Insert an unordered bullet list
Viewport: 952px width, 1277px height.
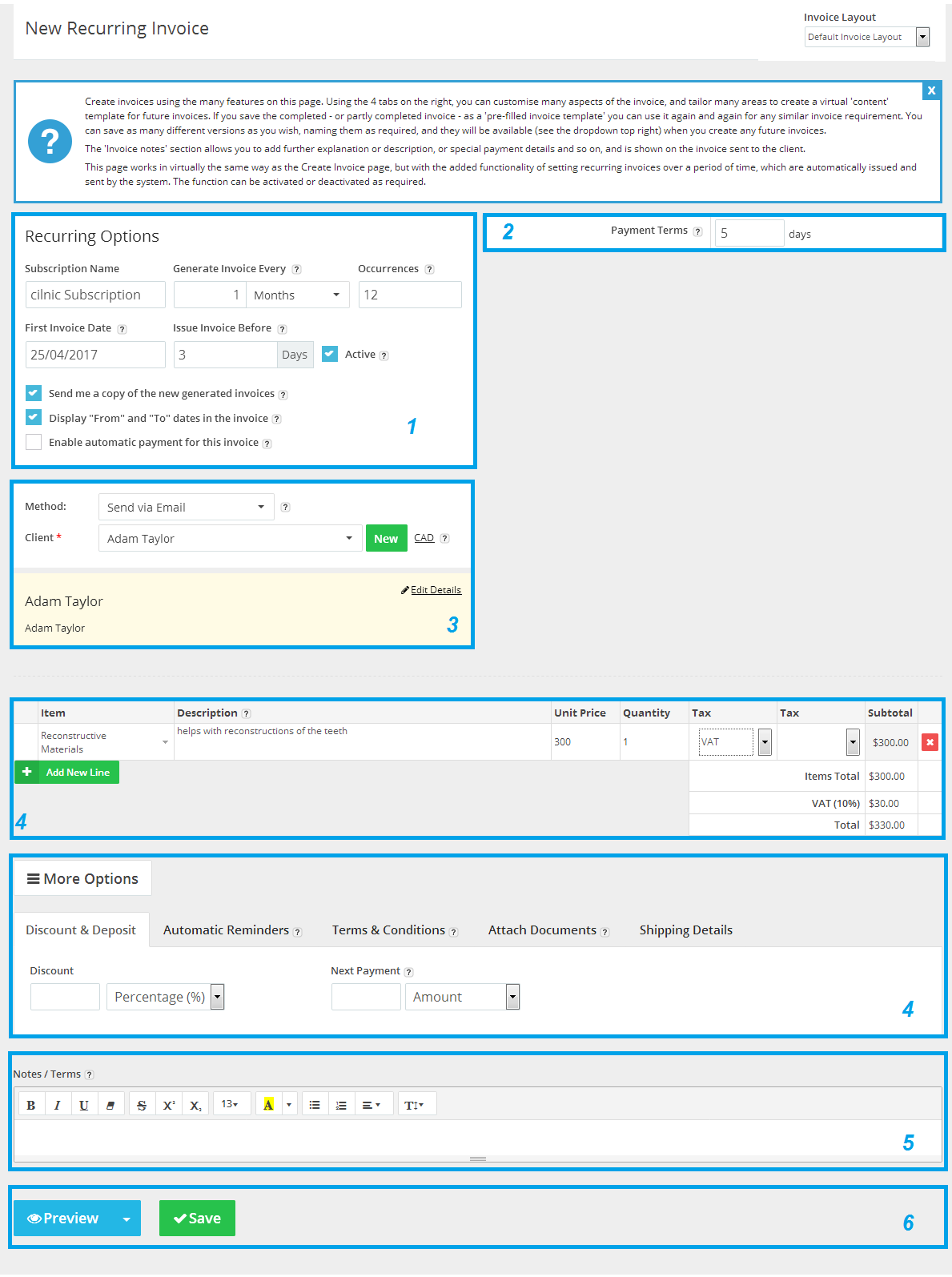[315, 1105]
